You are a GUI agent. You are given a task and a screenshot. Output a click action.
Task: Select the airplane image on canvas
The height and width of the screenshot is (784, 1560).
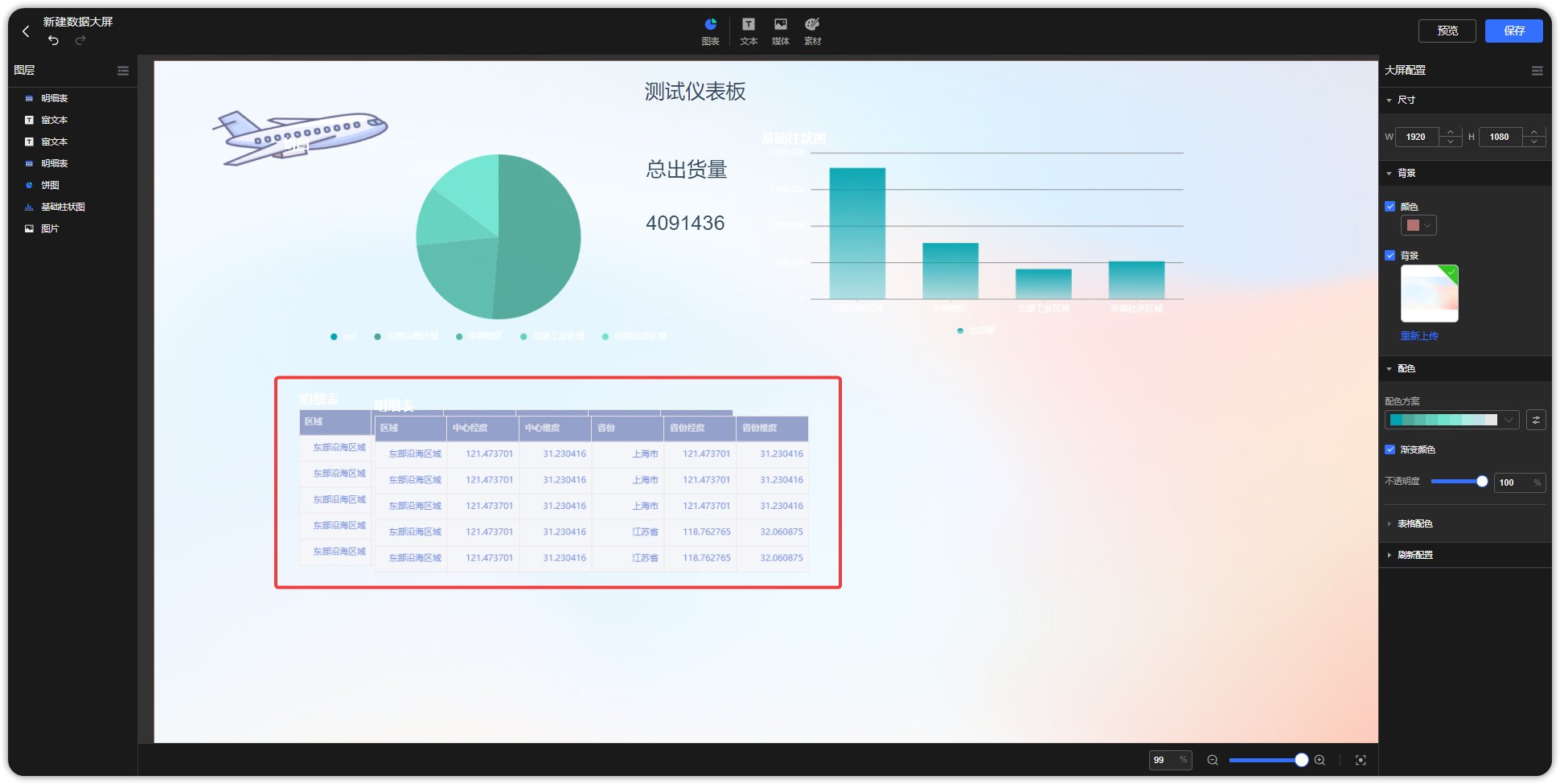point(301,138)
